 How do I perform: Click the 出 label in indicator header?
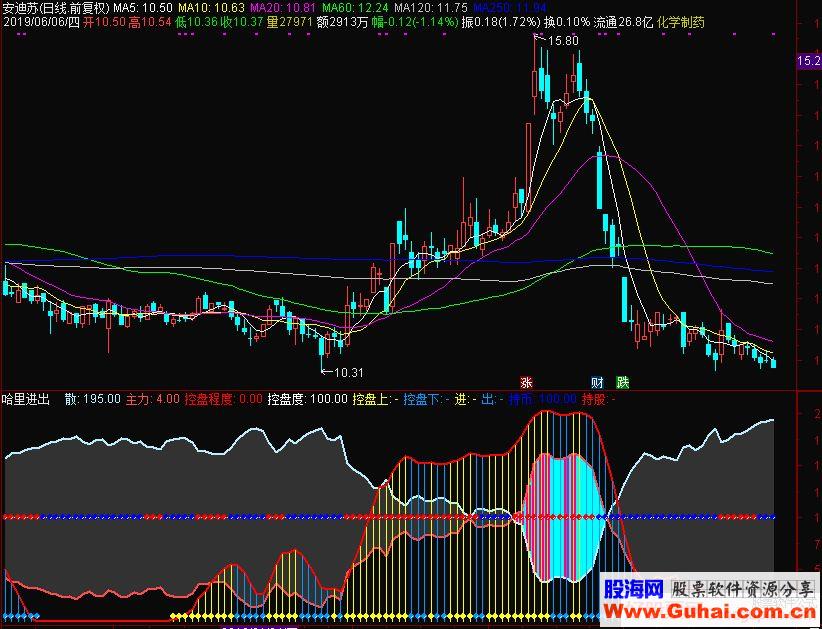(493, 399)
